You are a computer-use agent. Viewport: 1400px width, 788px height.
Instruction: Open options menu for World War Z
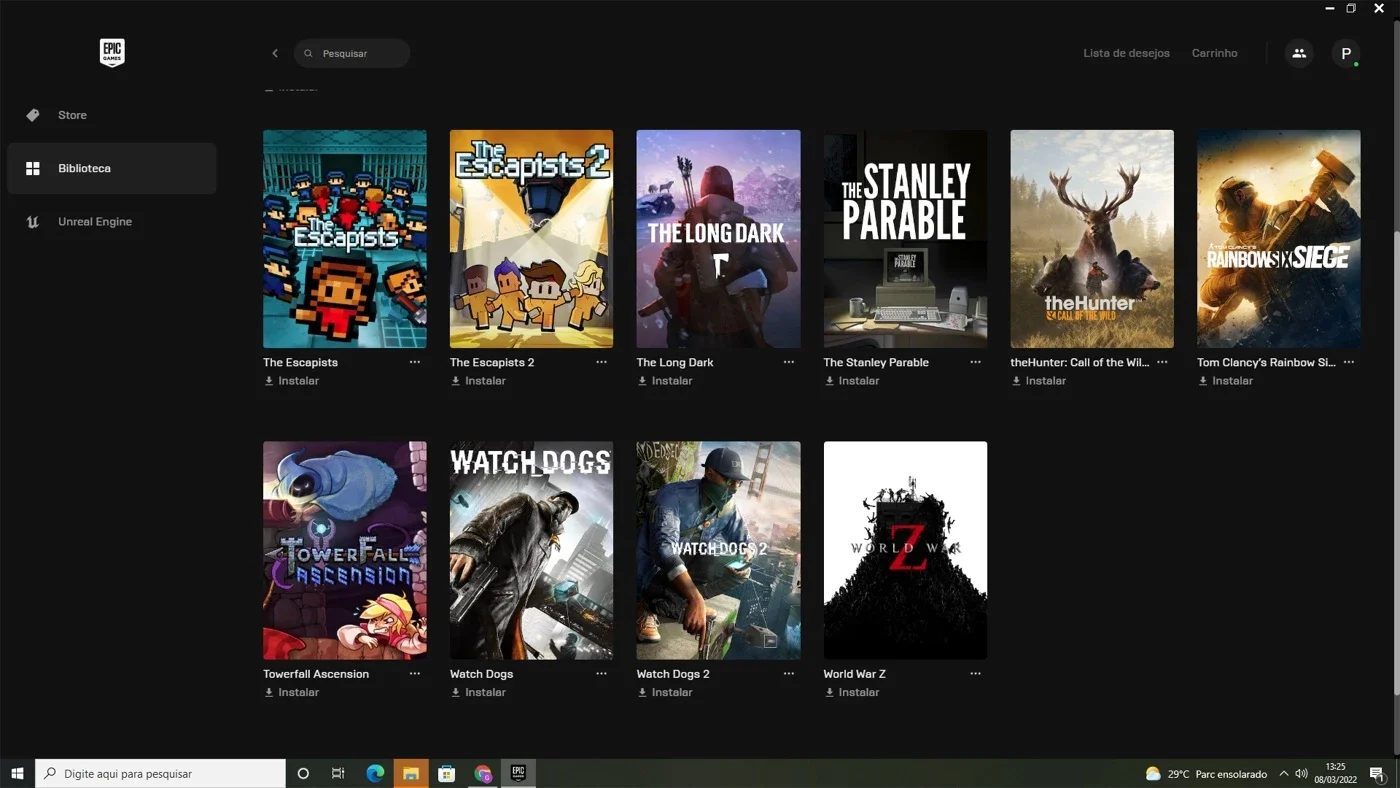coord(975,674)
